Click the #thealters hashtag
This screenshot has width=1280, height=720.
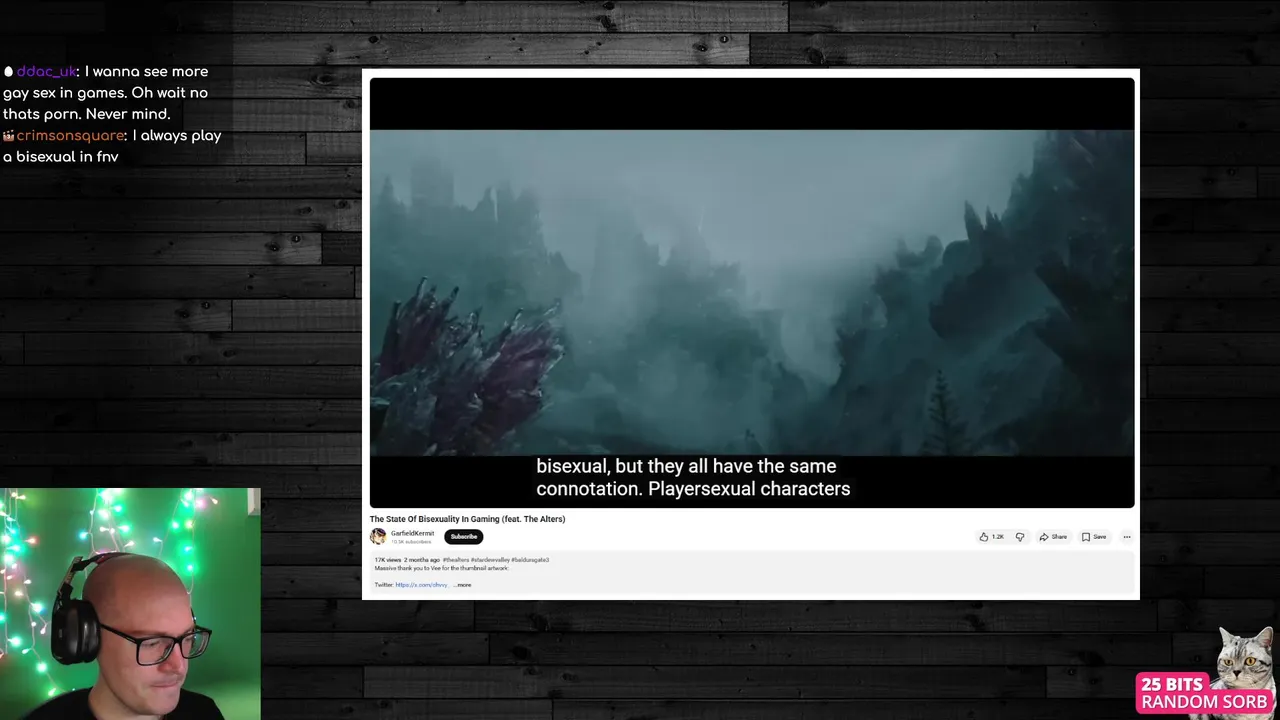pyautogui.click(x=456, y=560)
